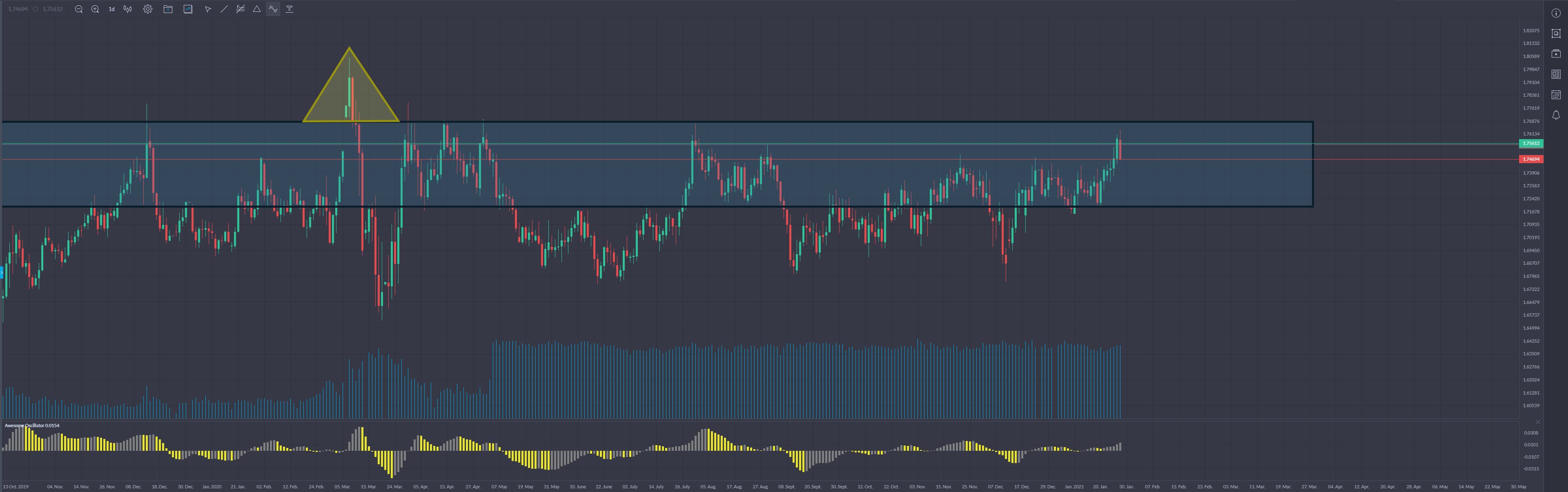Select the trend line drawing tool
Image resolution: width=1568 pixels, height=492 pixels.
click(224, 9)
